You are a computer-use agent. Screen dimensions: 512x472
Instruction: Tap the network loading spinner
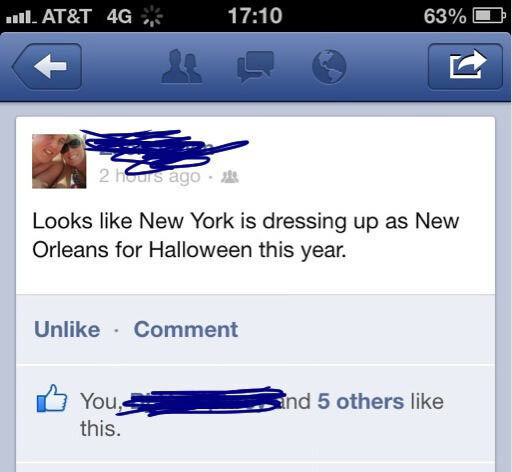(152, 16)
